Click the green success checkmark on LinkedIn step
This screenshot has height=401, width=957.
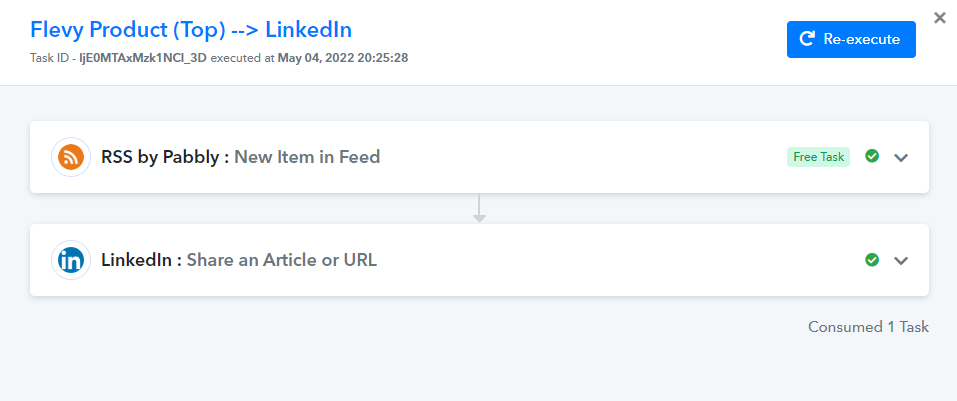(x=872, y=260)
